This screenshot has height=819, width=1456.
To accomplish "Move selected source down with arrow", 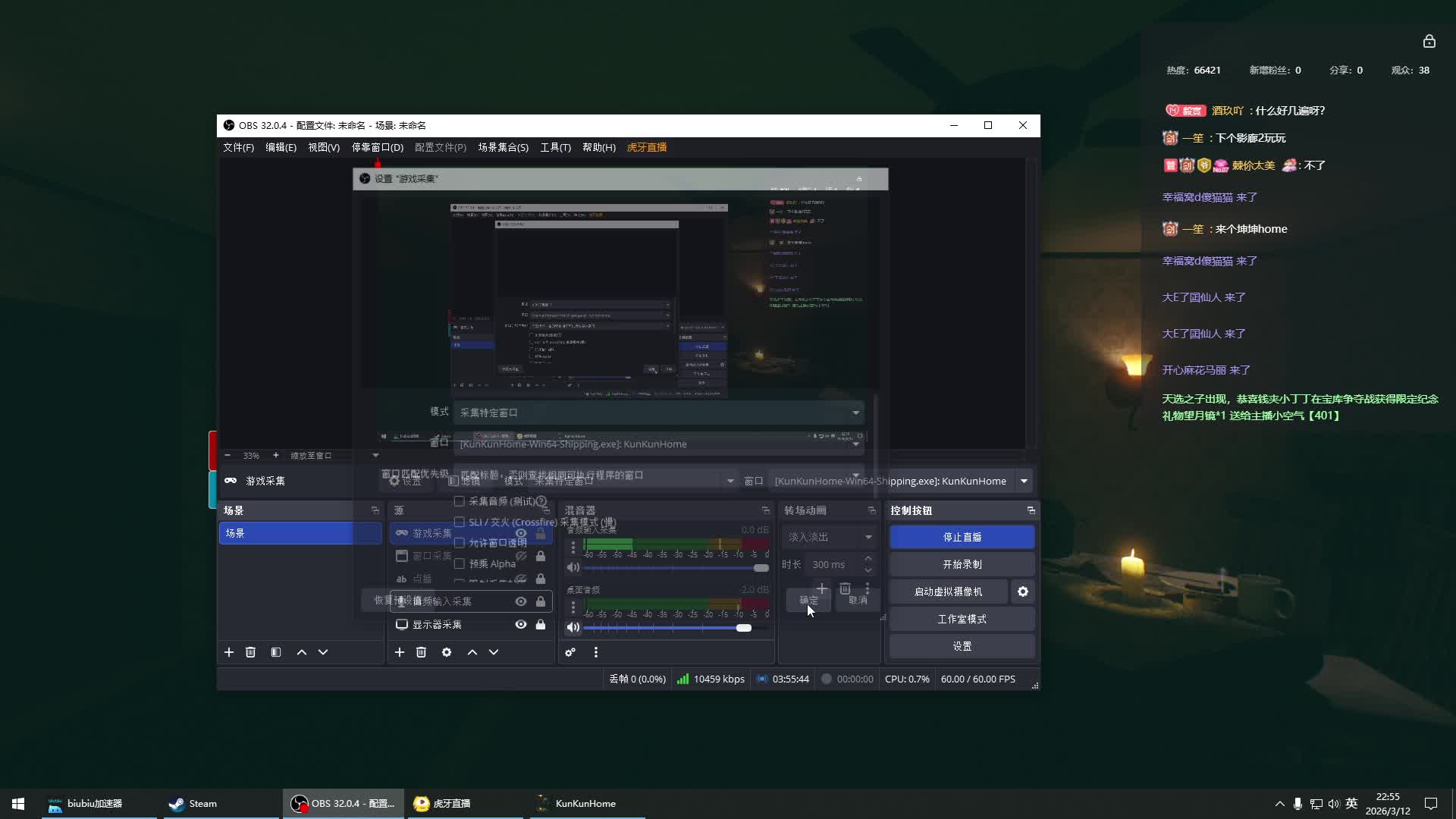I will tap(494, 652).
